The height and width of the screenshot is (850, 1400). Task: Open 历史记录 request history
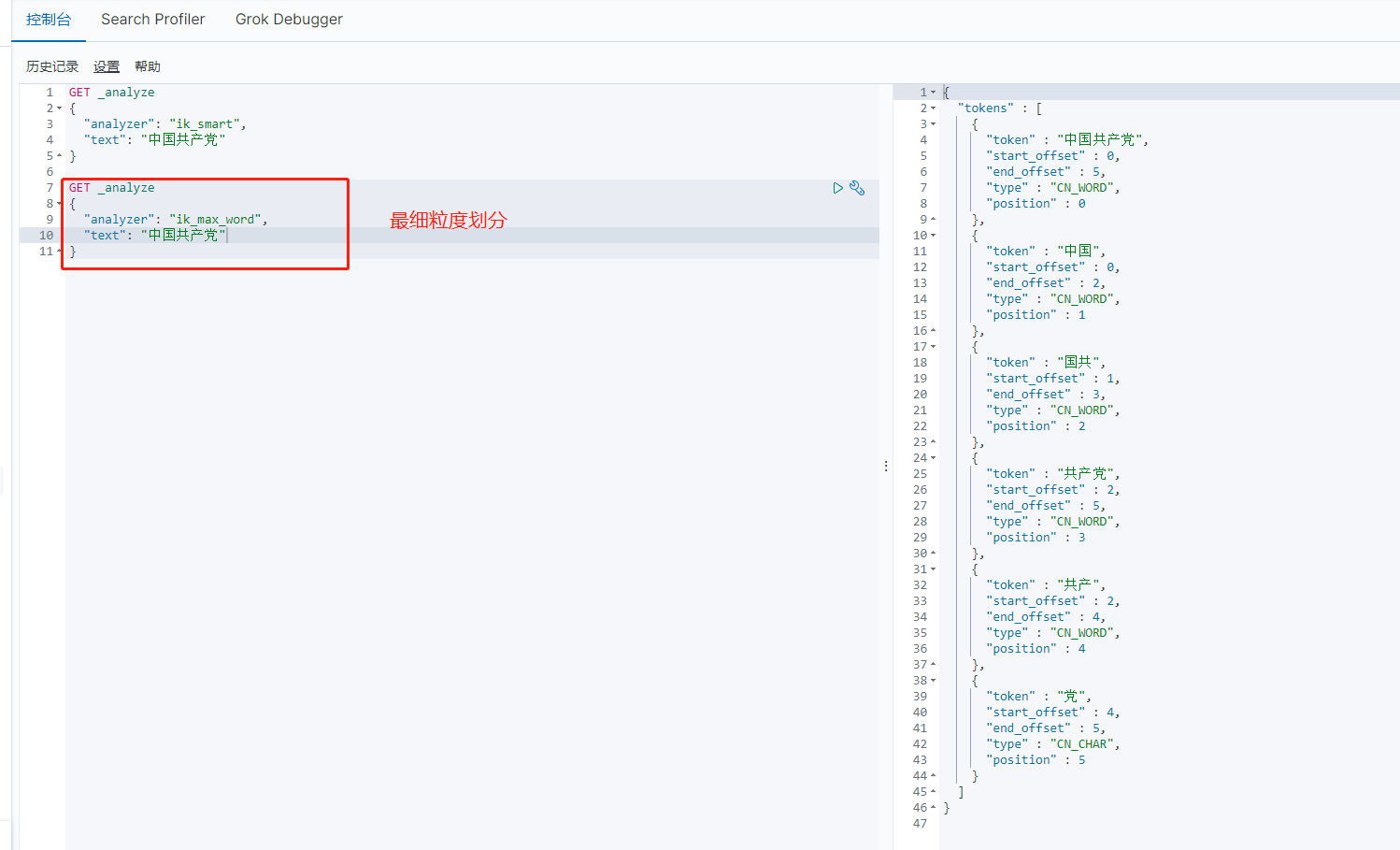point(52,66)
